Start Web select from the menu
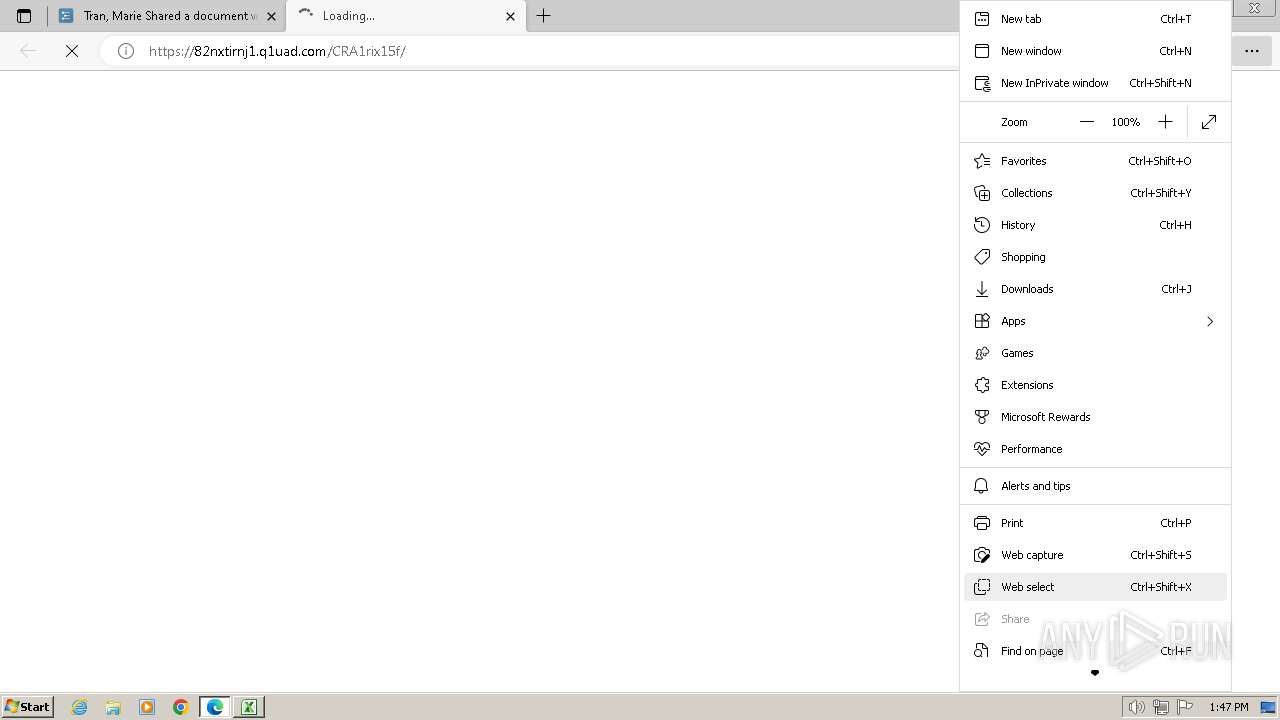This screenshot has height=720, width=1280. 1095,587
